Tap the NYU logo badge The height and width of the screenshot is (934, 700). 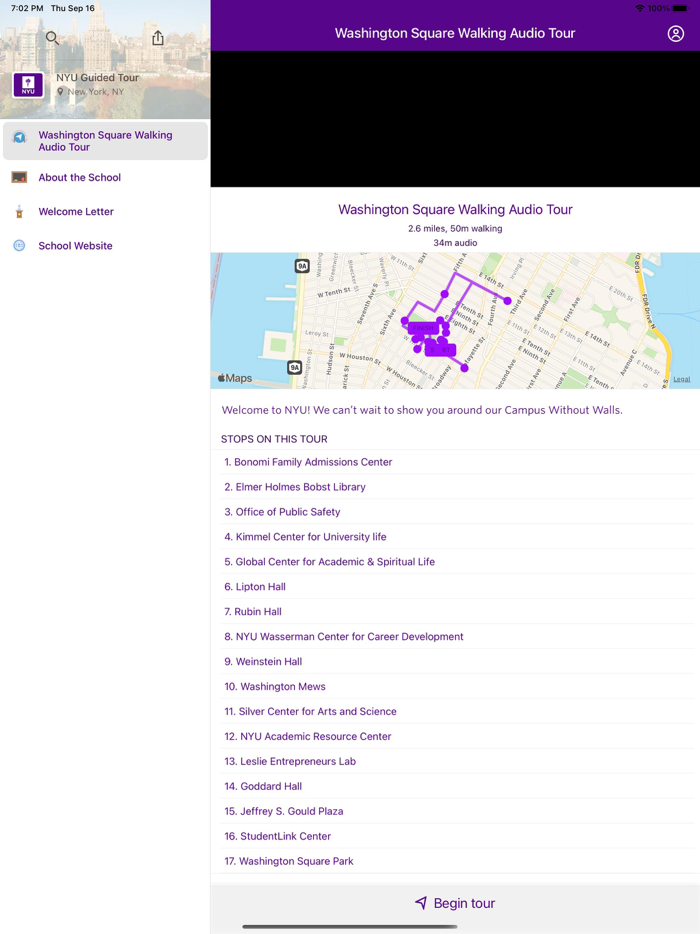tap(28, 85)
